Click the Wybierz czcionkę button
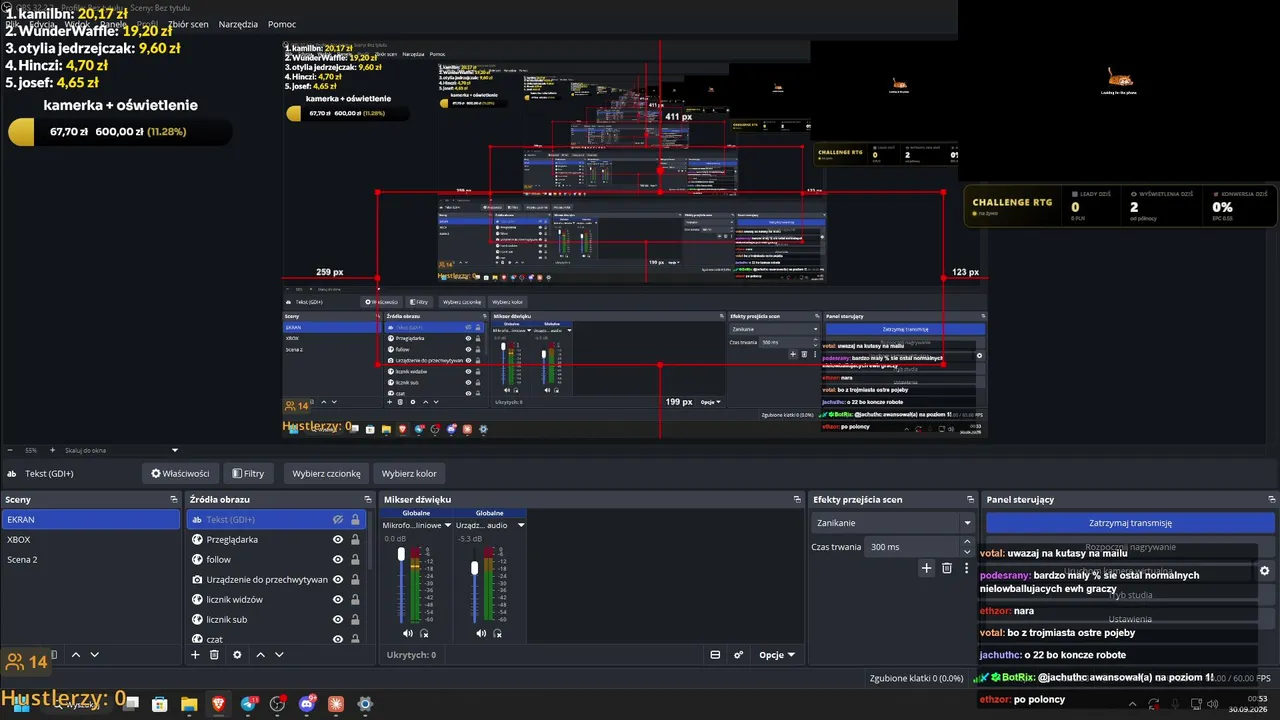1280x720 pixels. [x=326, y=473]
